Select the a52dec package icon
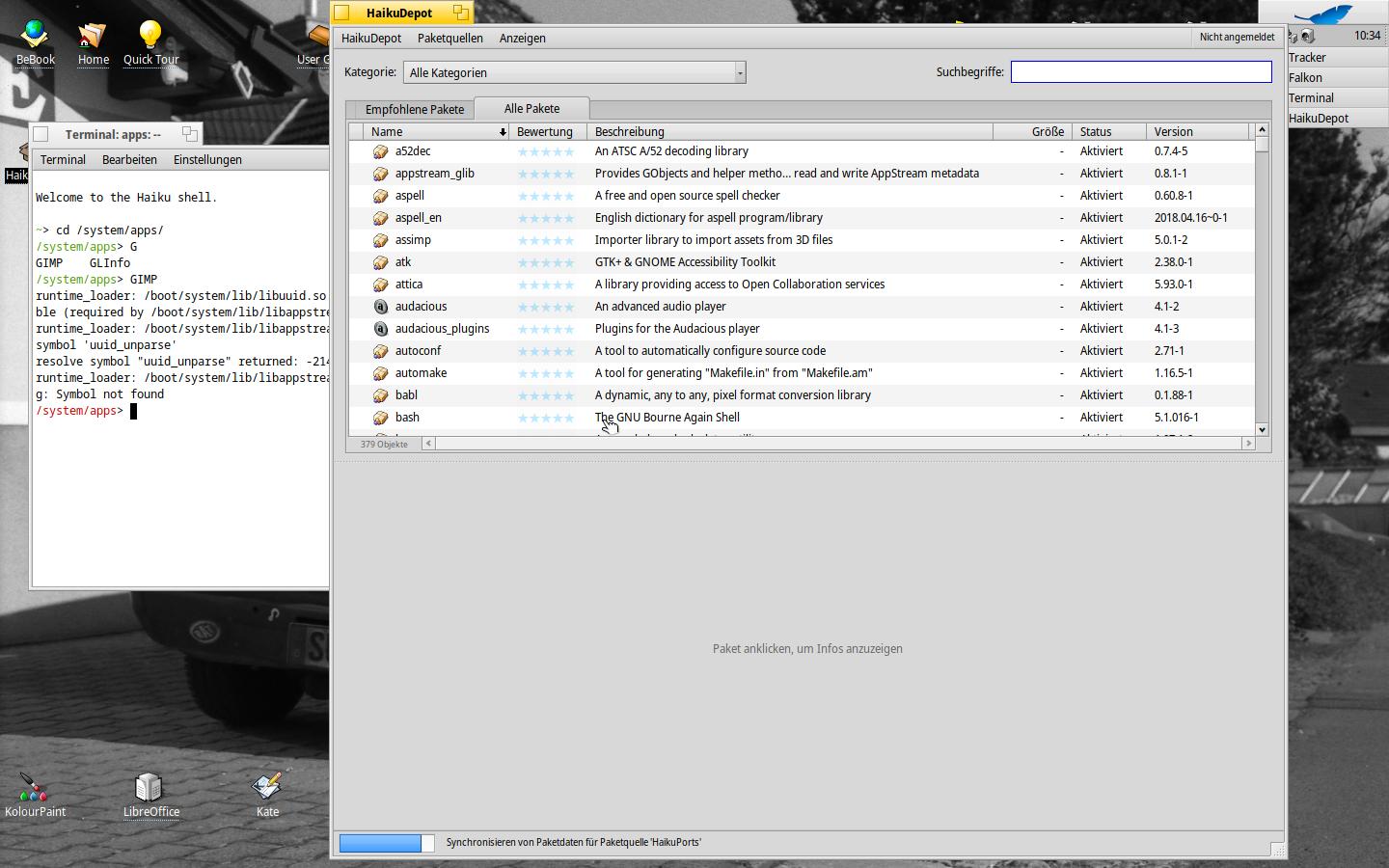Screen dimensions: 1389x868 point(380,151)
